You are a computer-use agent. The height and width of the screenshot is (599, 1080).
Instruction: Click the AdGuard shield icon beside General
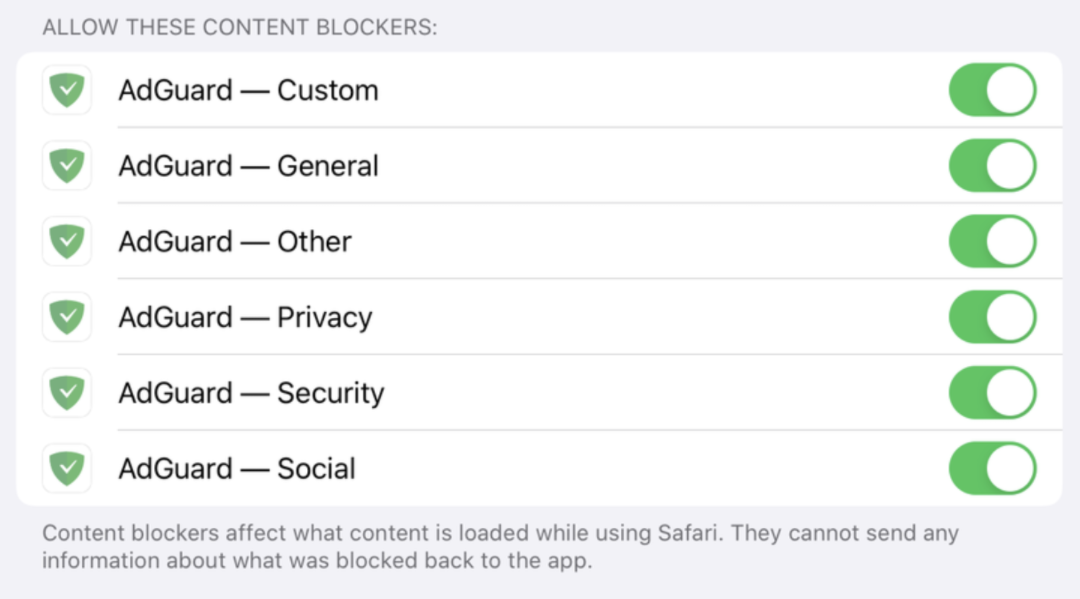(x=67, y=166)
